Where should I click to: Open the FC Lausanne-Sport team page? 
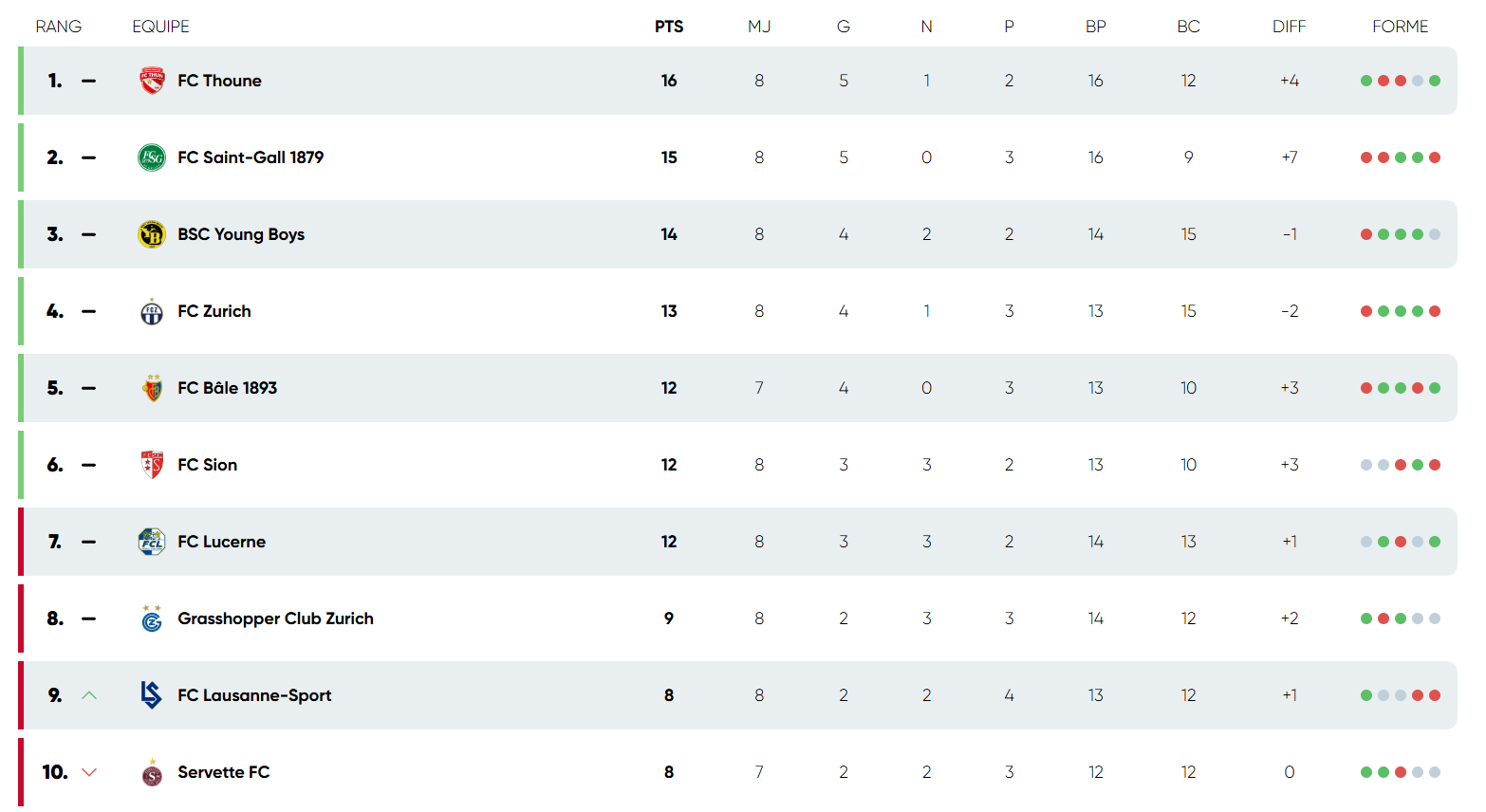click(x=255, y=694)
